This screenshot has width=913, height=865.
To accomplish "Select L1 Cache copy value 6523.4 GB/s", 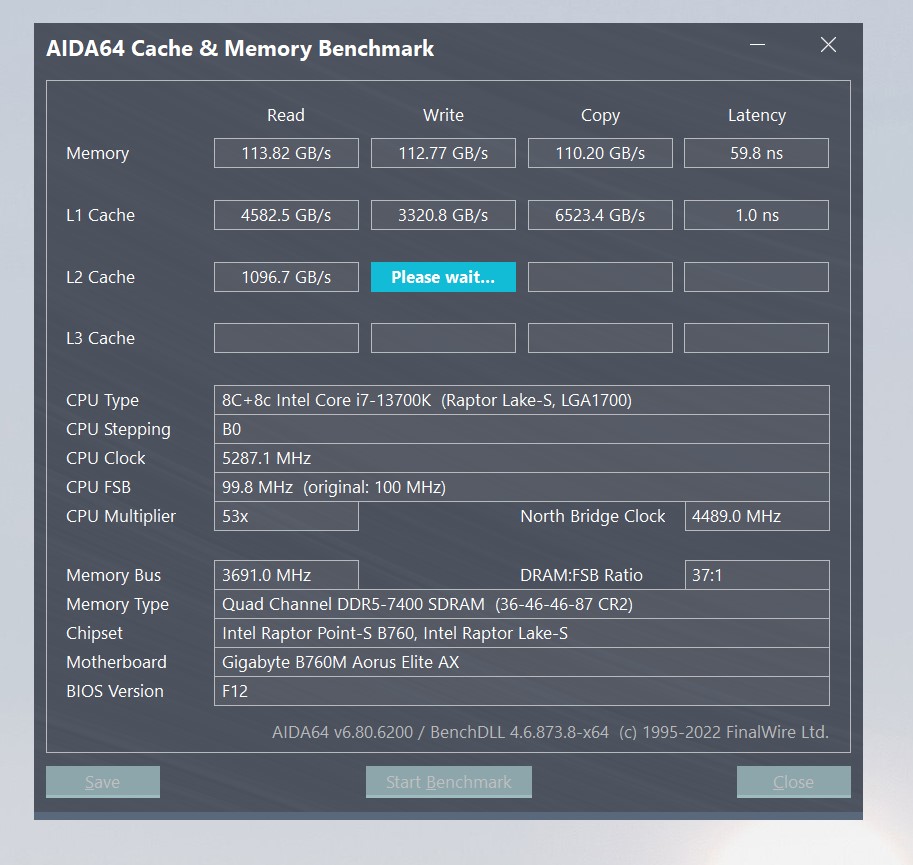I will [x=600, y=215].
